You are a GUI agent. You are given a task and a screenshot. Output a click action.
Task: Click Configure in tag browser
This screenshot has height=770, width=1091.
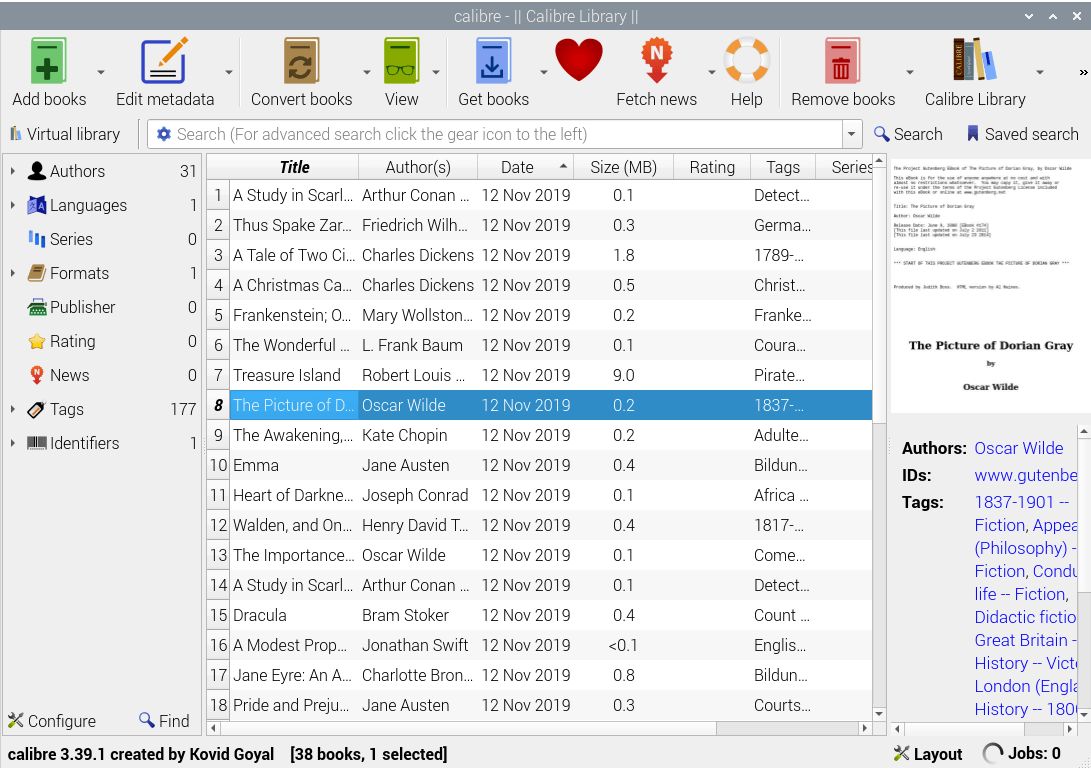click(52, 721)
